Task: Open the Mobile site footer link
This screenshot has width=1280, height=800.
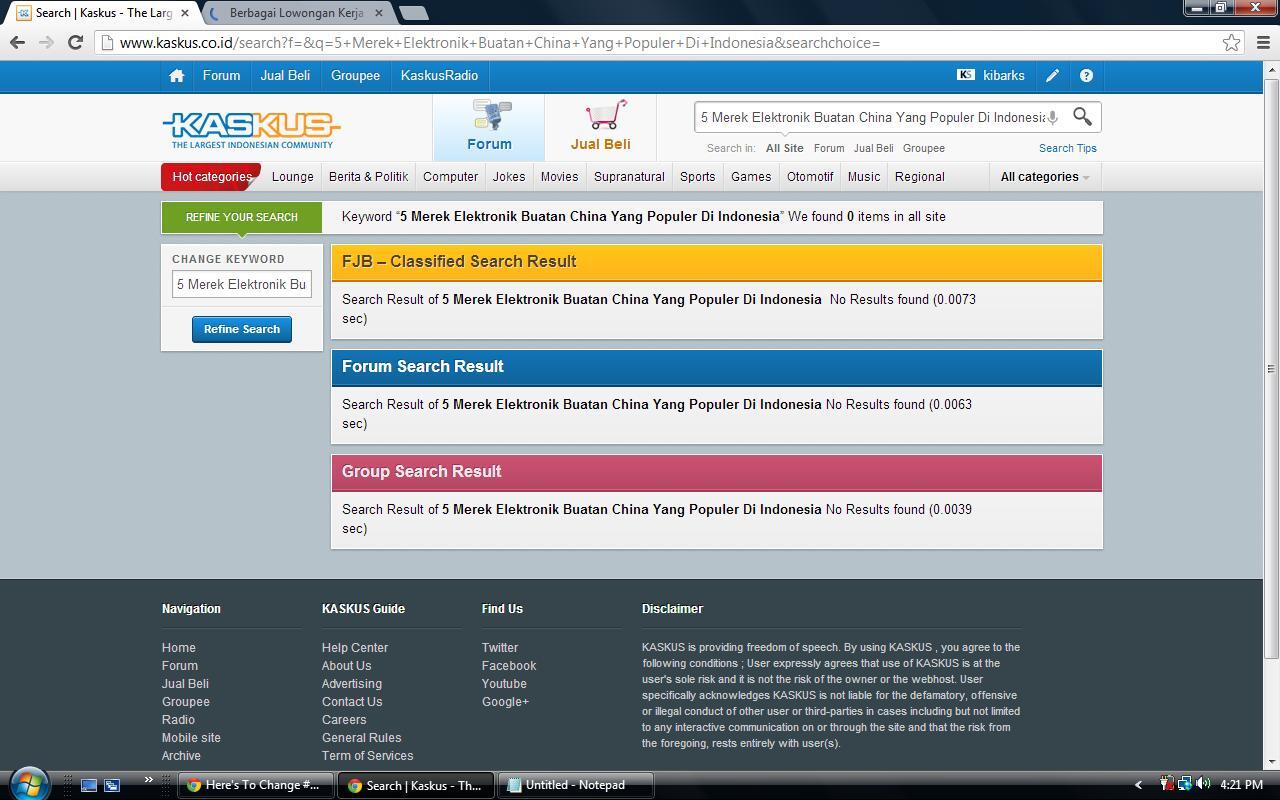Action: coord(191,738)
